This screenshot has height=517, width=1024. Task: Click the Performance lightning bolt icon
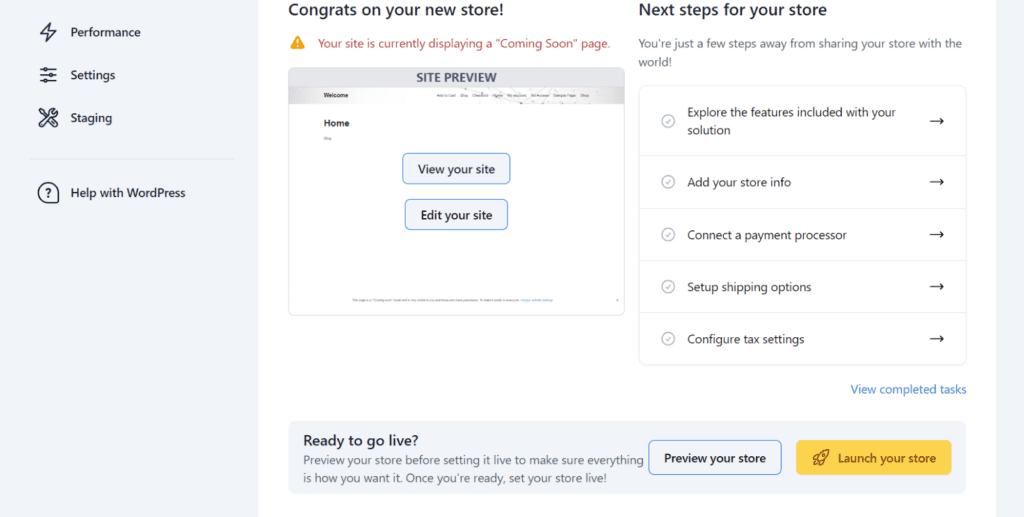pyautogui.click(x=48, y=32)
